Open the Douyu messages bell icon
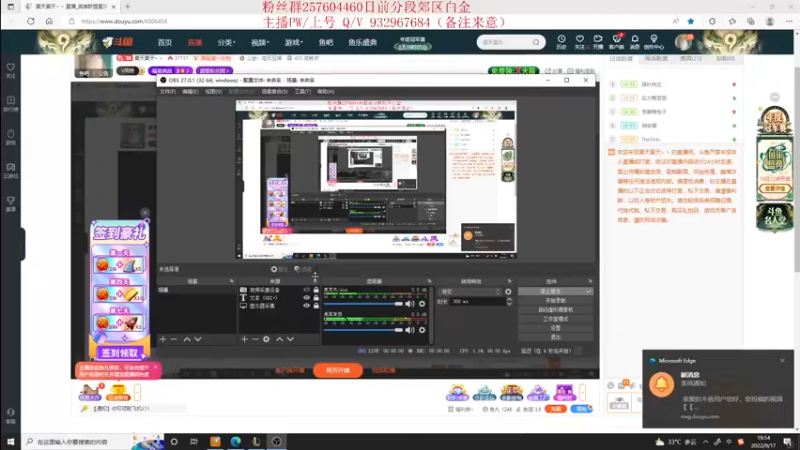 click(x=635, y=42)
